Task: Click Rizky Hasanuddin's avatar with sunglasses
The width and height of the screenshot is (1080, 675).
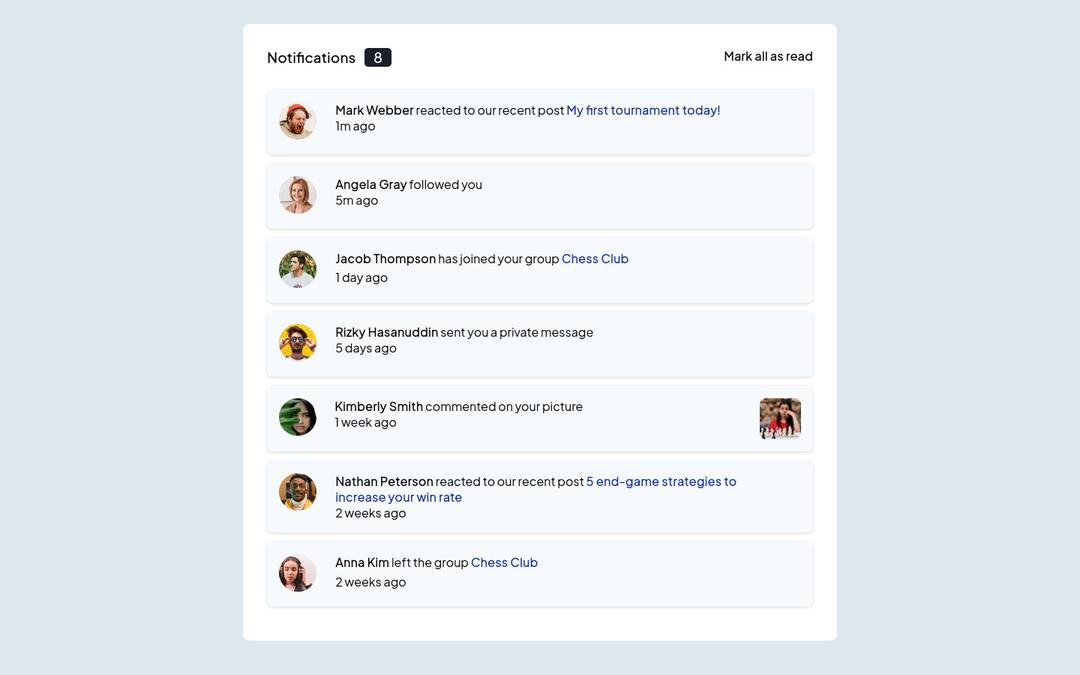Action: coord(297,343)
